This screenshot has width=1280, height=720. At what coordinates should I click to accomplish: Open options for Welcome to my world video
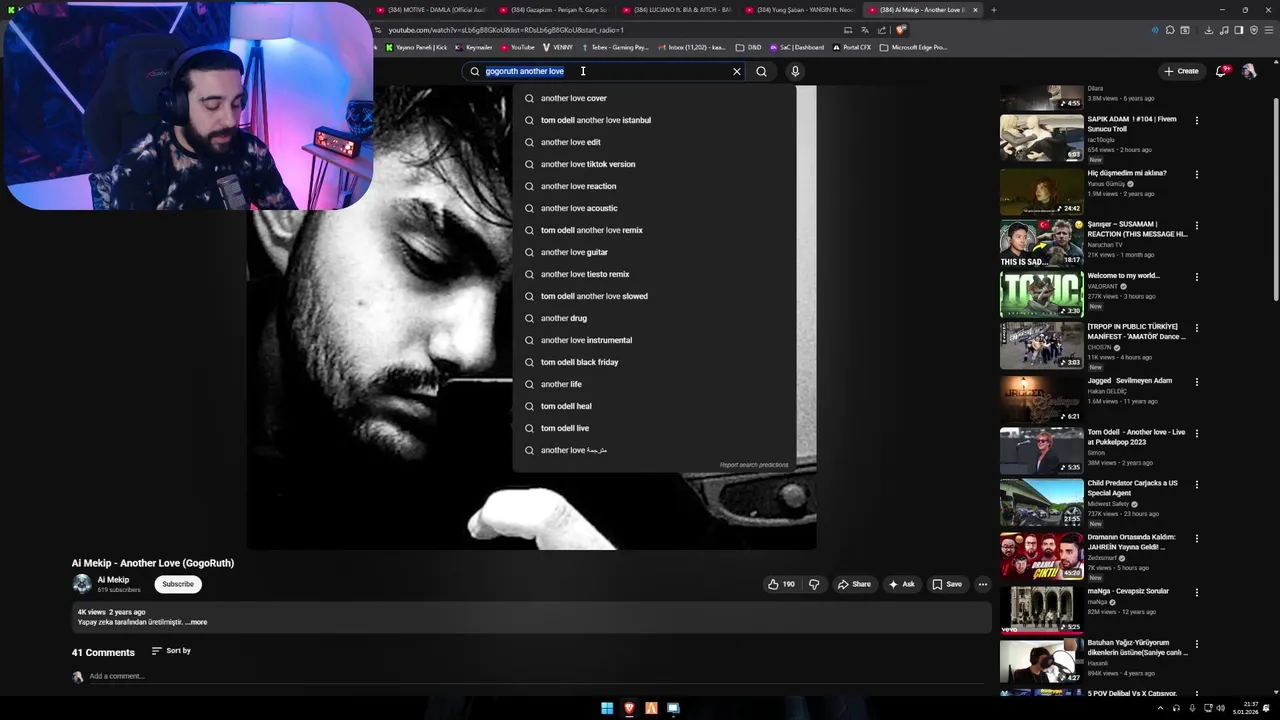point(1196,278)
